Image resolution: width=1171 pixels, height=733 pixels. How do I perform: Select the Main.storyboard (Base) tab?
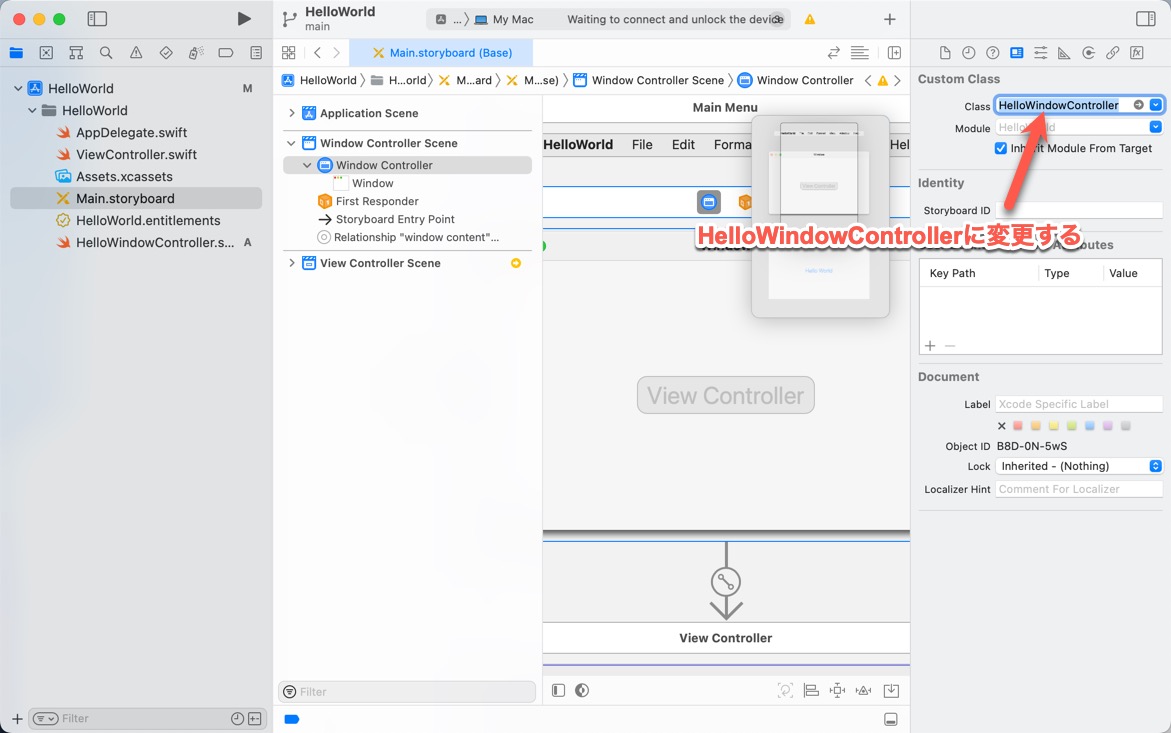click(442, 53)
